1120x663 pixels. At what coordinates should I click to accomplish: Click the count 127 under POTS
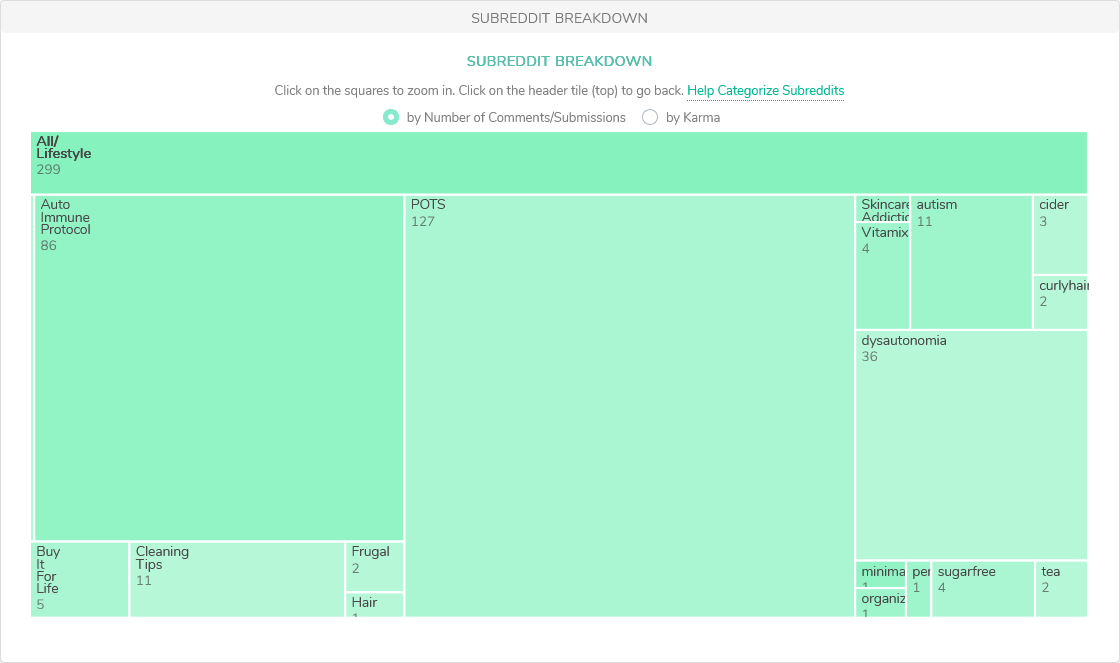coord(423,221)
